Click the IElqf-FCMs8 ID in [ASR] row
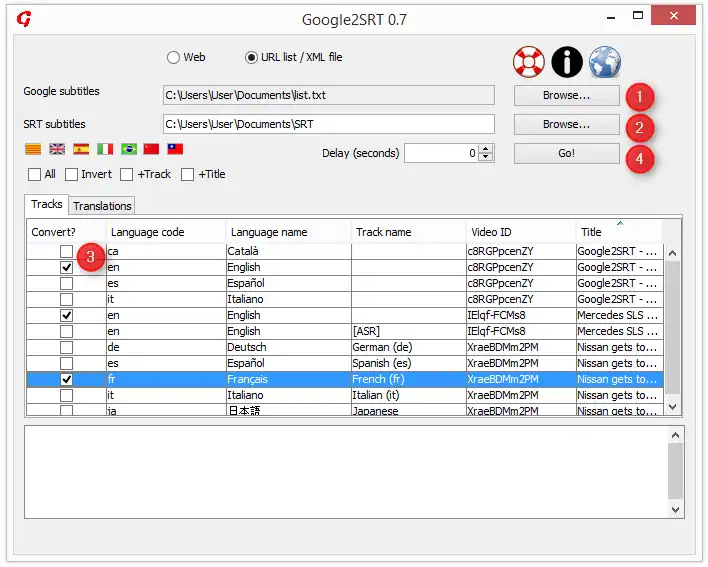The image size is (708, 567). pyautogui.click(x=521, y=331)
